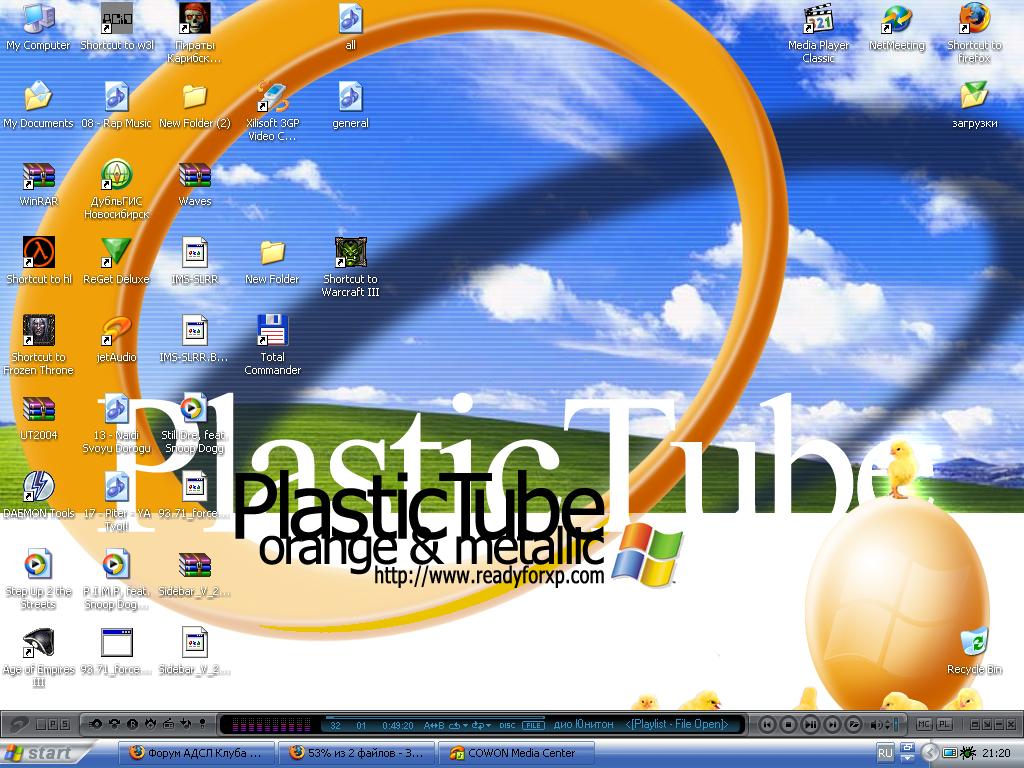Select the '13 - Naidi Svoyu Dorogu' audio file

pyautogui.click(x=116, y=424)
